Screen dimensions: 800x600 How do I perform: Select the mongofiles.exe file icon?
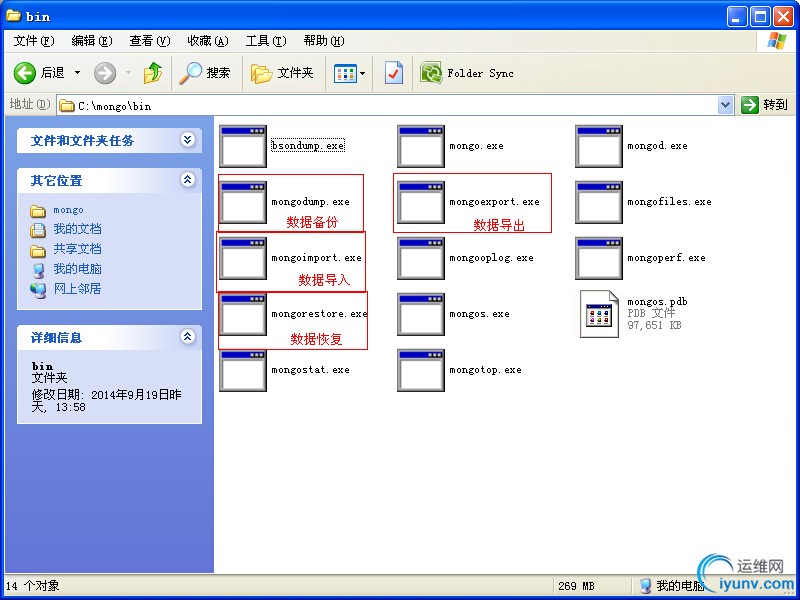(599, 203)
